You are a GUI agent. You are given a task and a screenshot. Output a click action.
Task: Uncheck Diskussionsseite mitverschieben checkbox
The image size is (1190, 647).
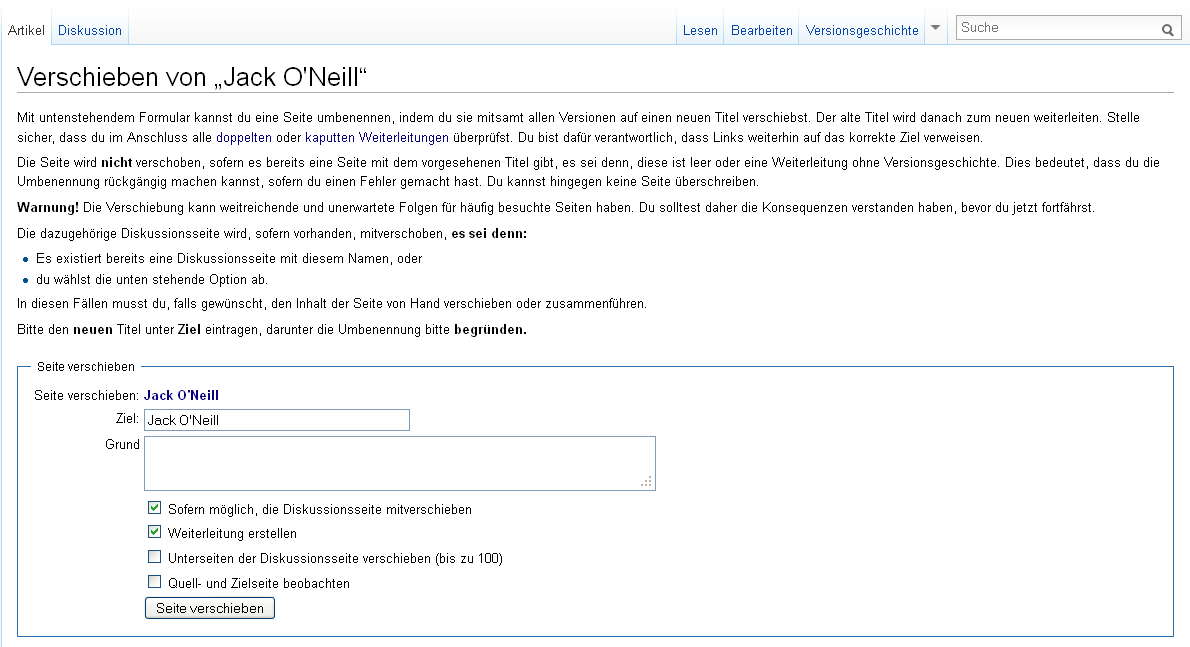[x=154, y=508]
